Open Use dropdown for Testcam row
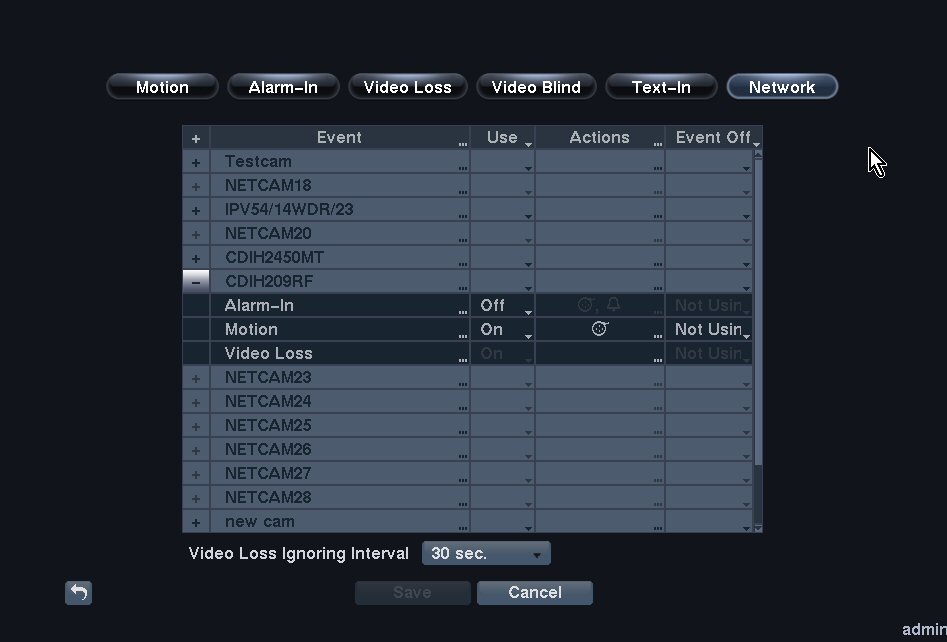Screen dimensions: 947x642 503,162
